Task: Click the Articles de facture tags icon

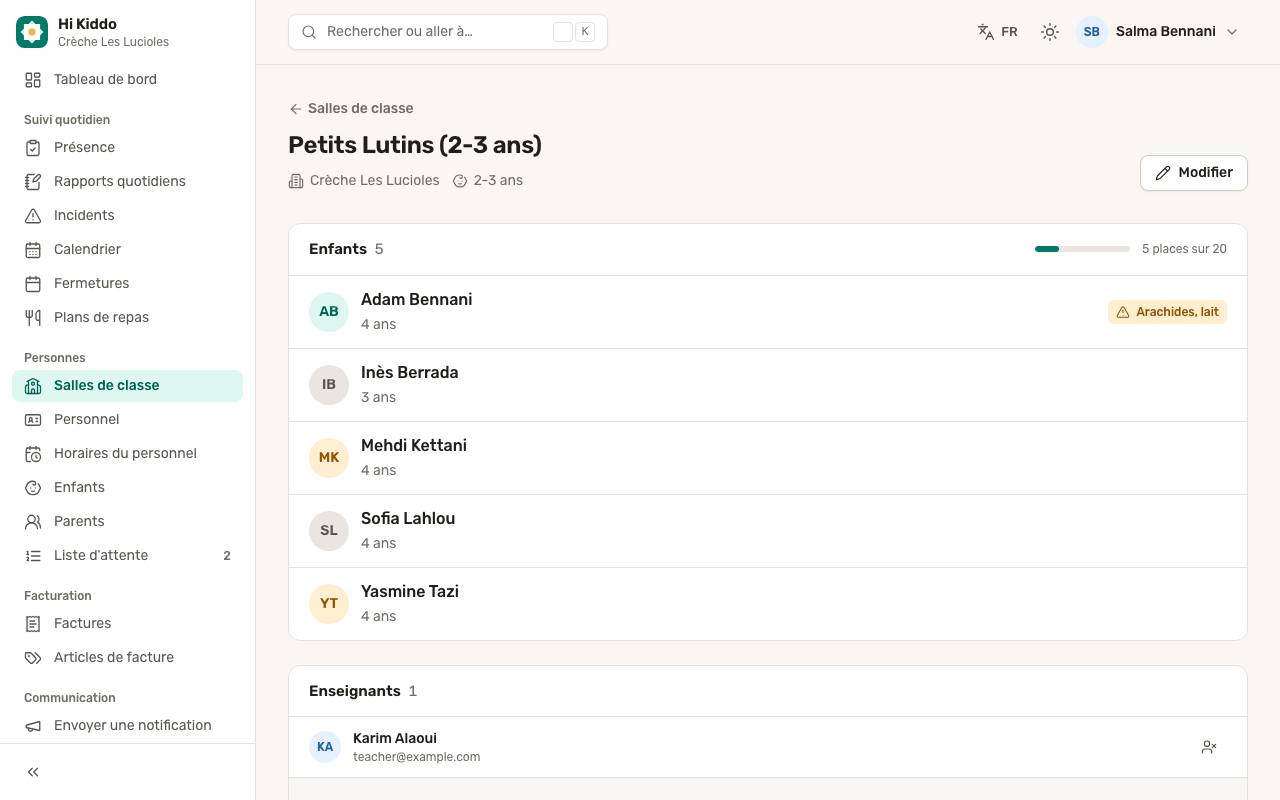Action: 33,658
